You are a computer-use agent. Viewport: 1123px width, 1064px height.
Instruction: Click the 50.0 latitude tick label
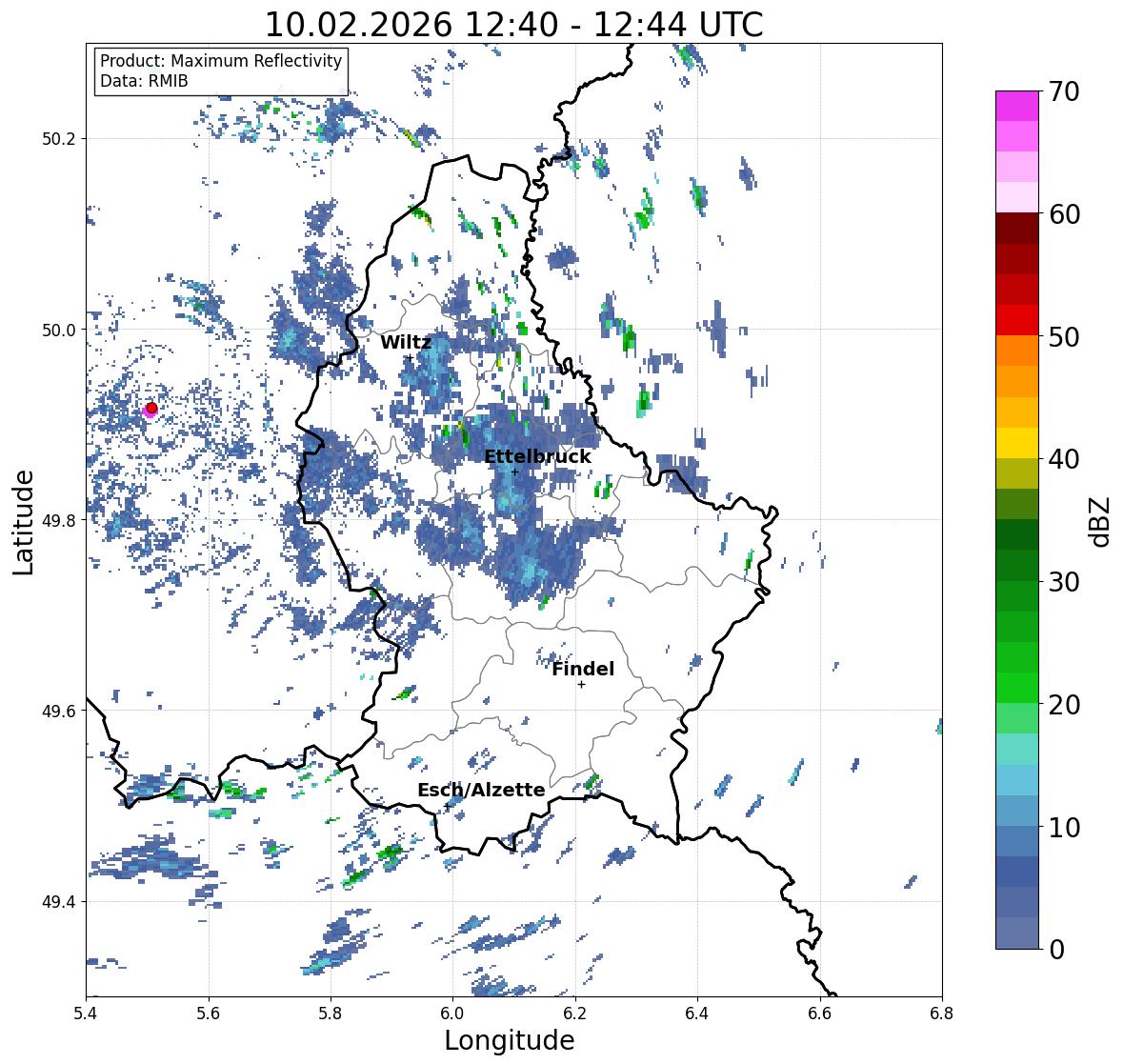pyautogui.click(x=58, y=331)
